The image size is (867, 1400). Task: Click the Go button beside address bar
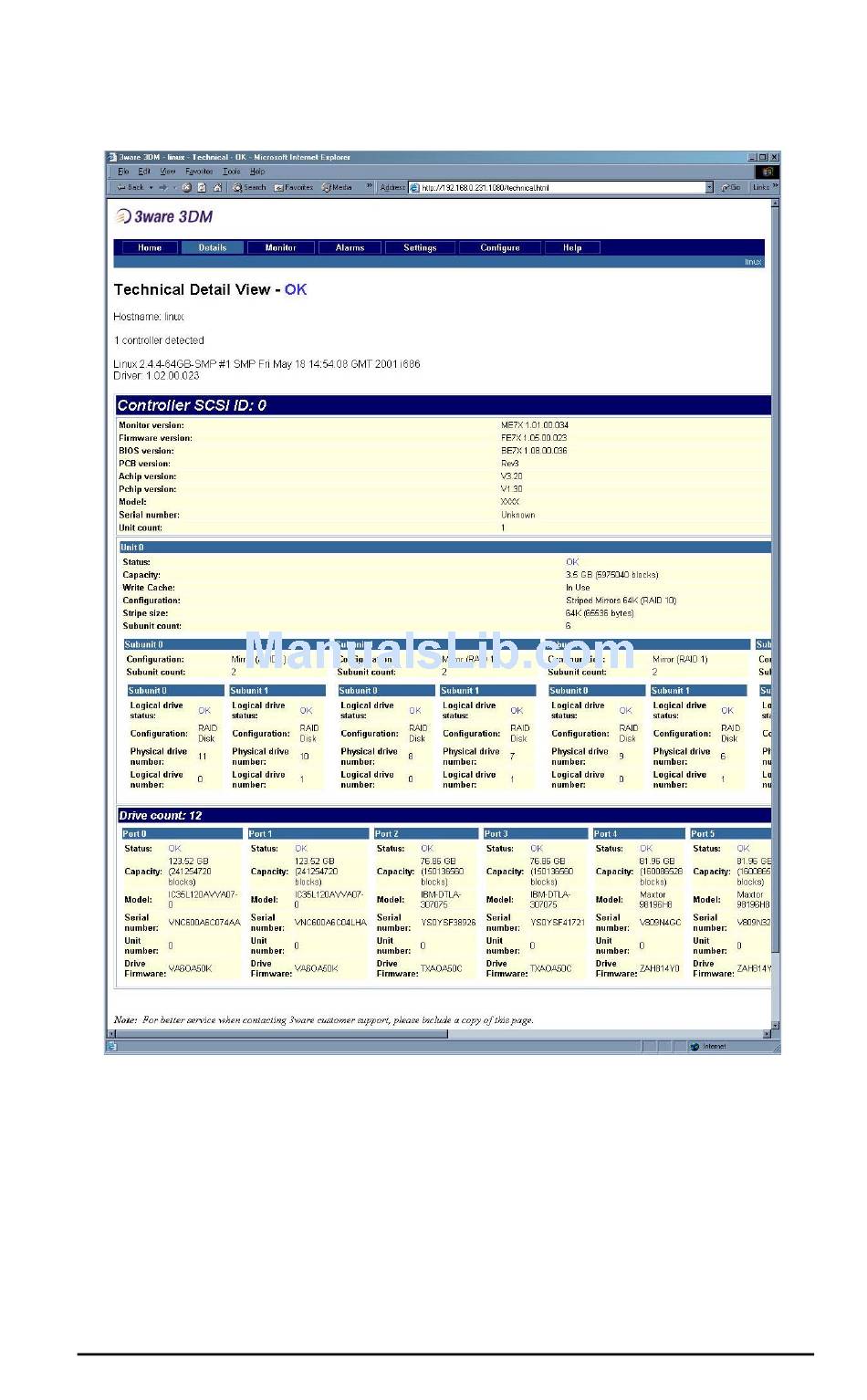click(730, 187)
